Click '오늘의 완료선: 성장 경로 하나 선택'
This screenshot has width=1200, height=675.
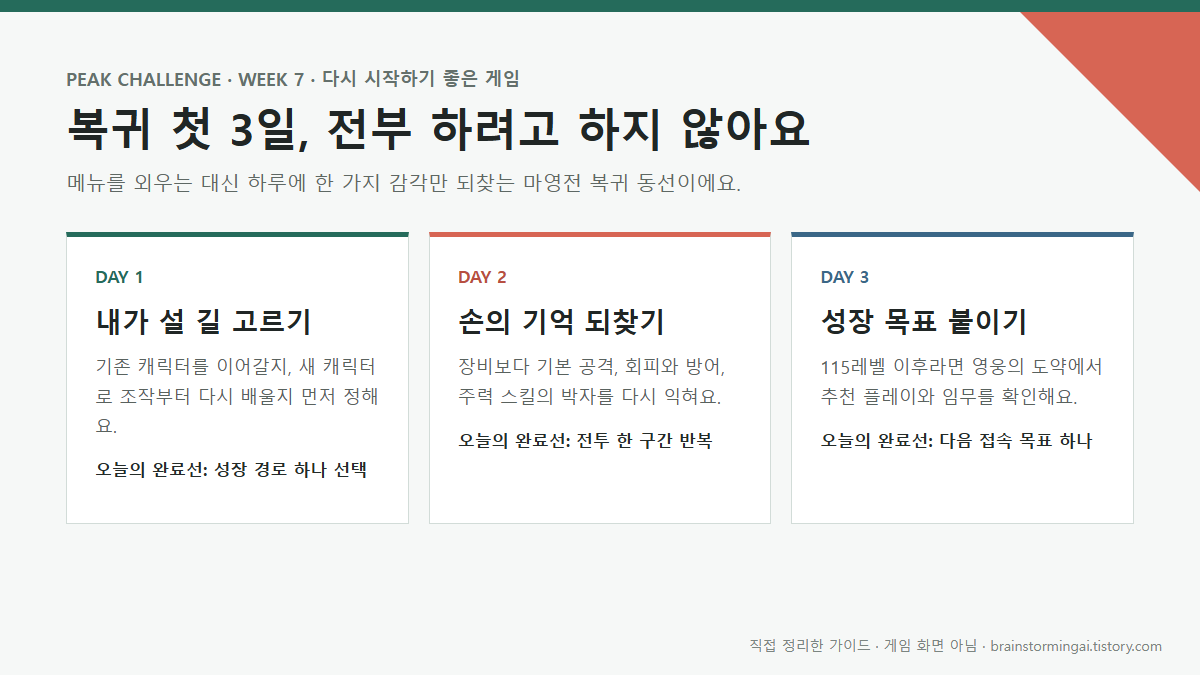pos(232,469)
